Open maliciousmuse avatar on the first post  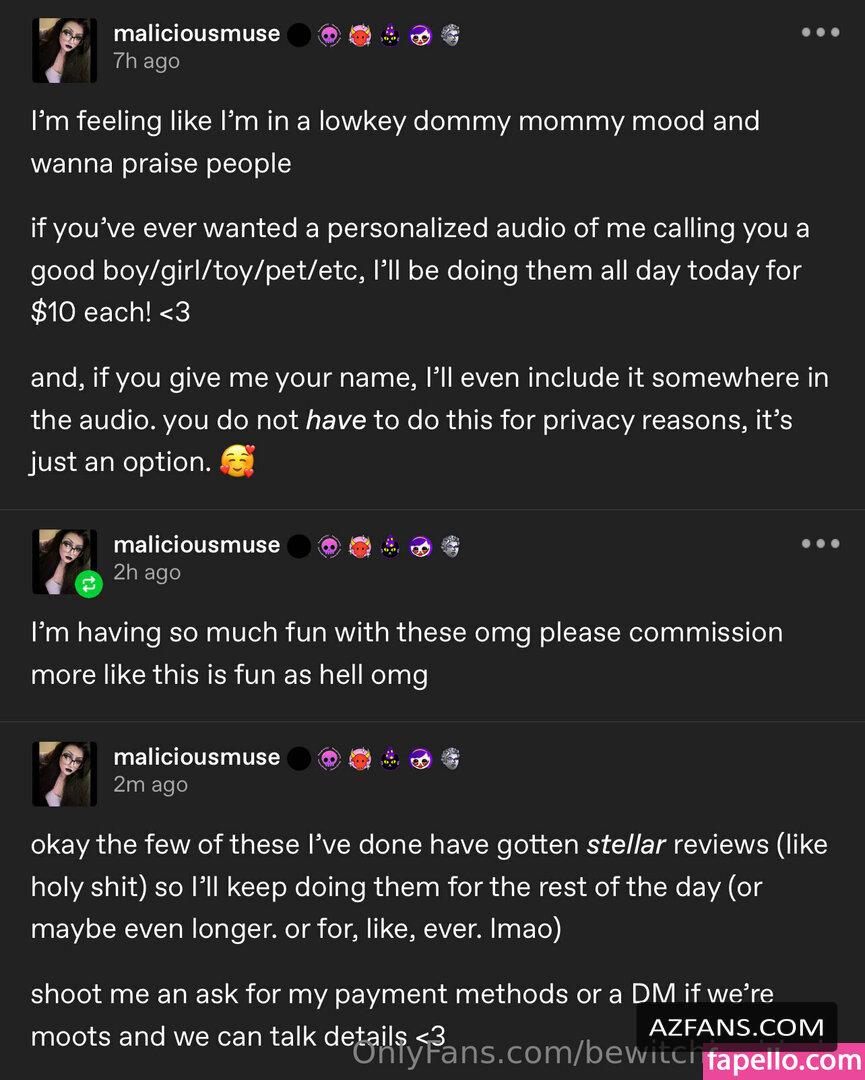[x=65, y=50]
